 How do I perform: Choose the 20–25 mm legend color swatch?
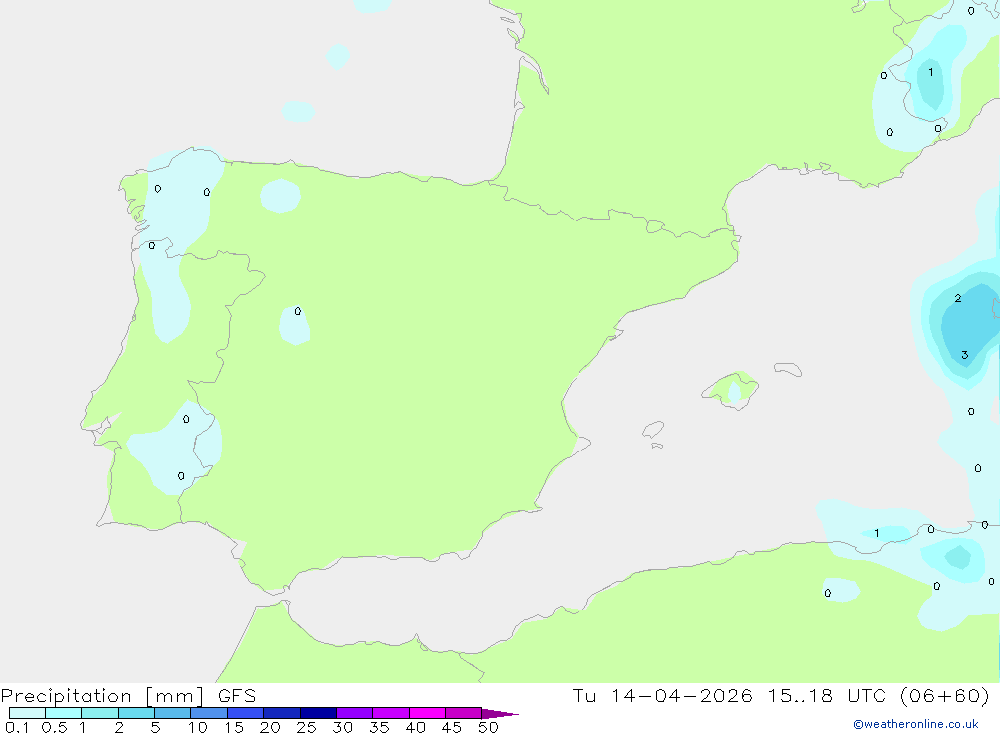coord(281,713)
